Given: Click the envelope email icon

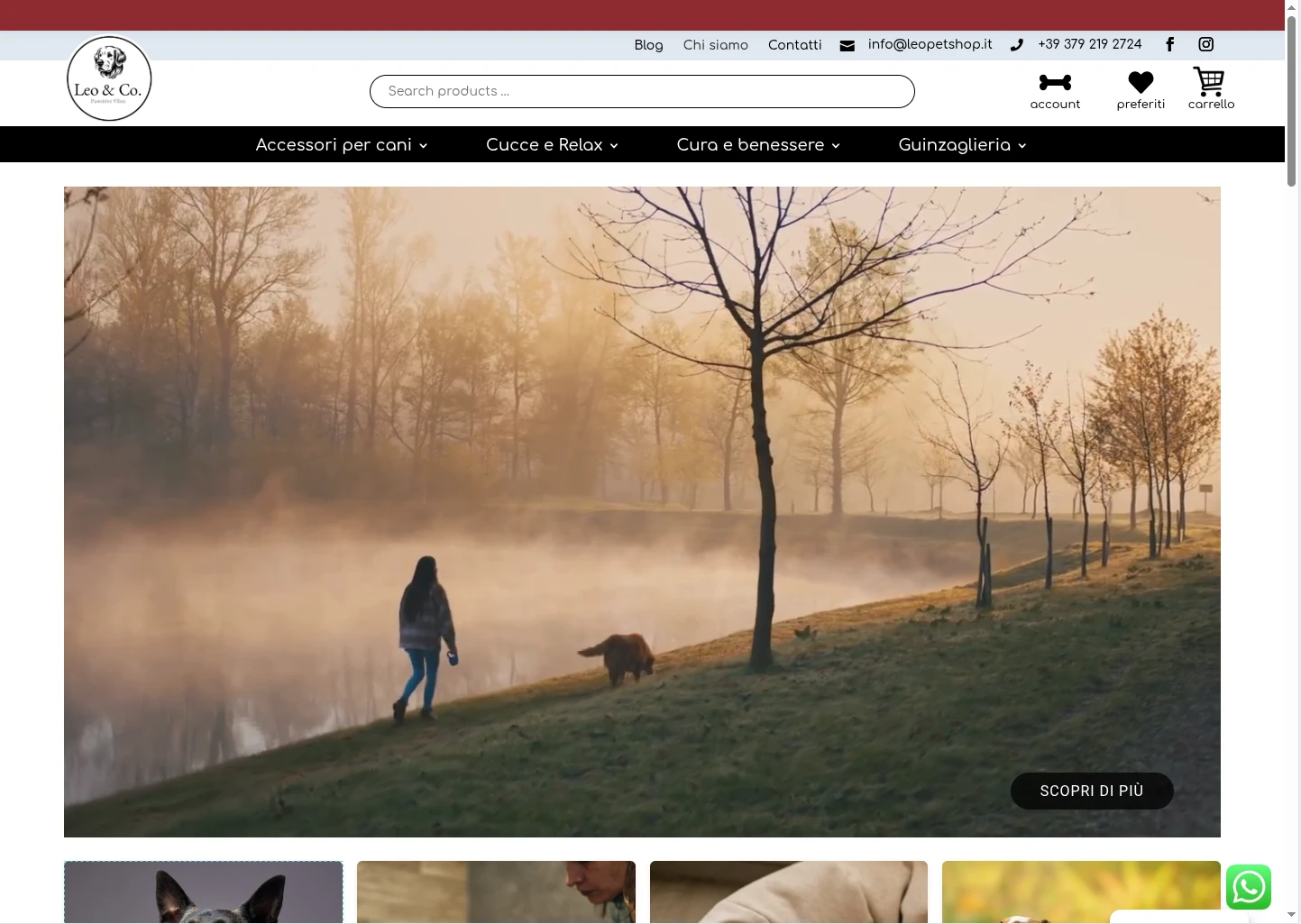Looking at the screenshot, I should [847, 45].
